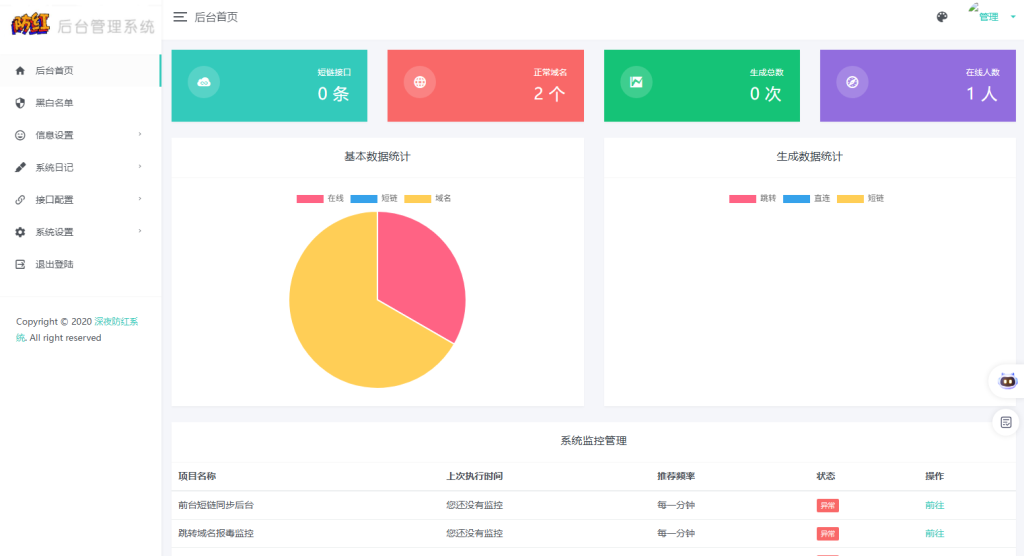The height and width of the screenshot is (556, 1024).
Task: Click the floating notes icon at right edge
Action: (x=1007, y=422)
